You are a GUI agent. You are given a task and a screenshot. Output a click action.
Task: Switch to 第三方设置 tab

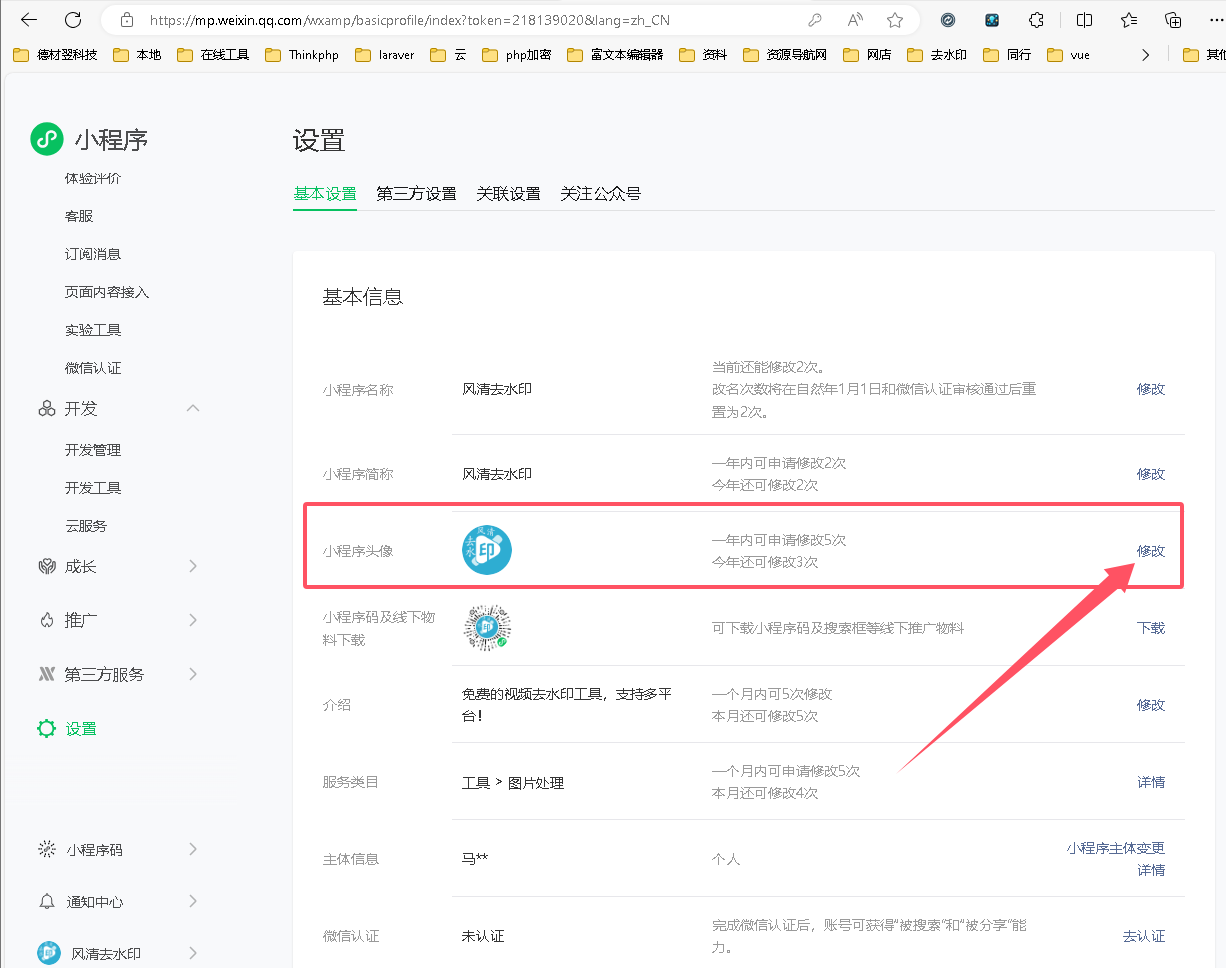[416, 194]
